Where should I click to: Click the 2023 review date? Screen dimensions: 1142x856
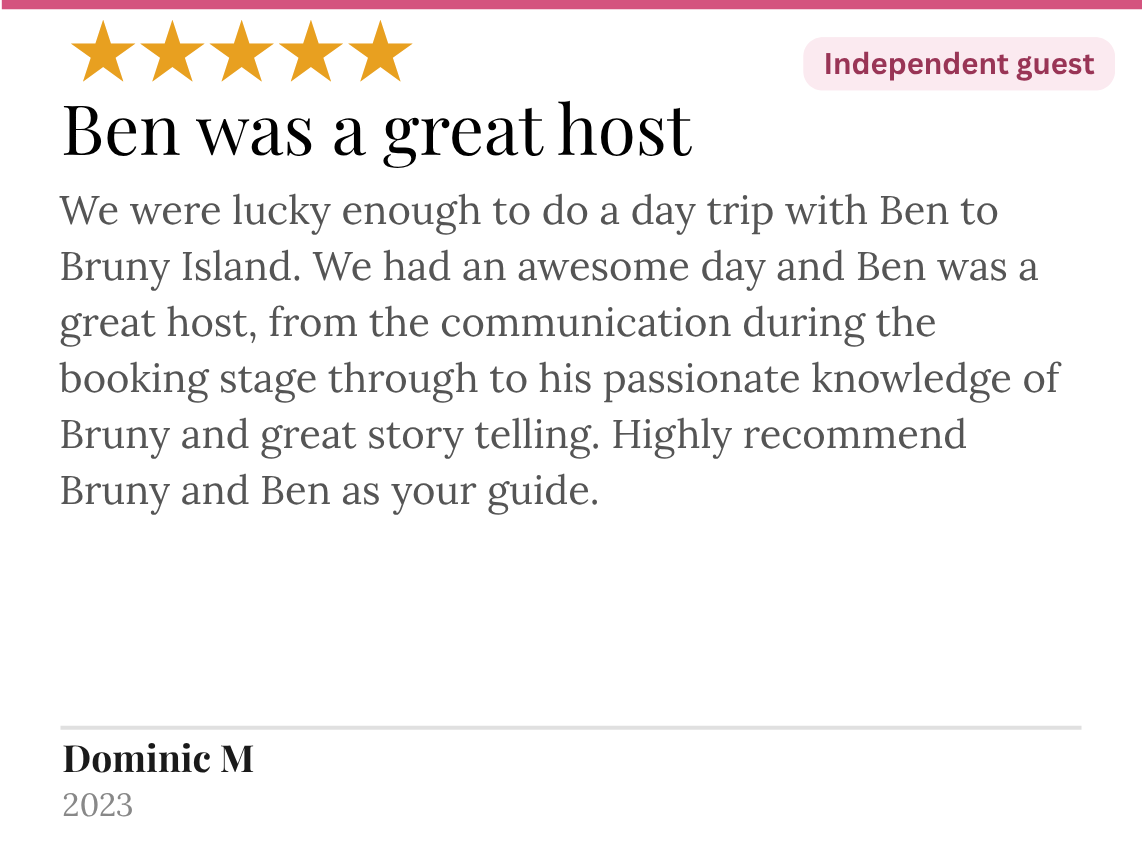point(98,806)
